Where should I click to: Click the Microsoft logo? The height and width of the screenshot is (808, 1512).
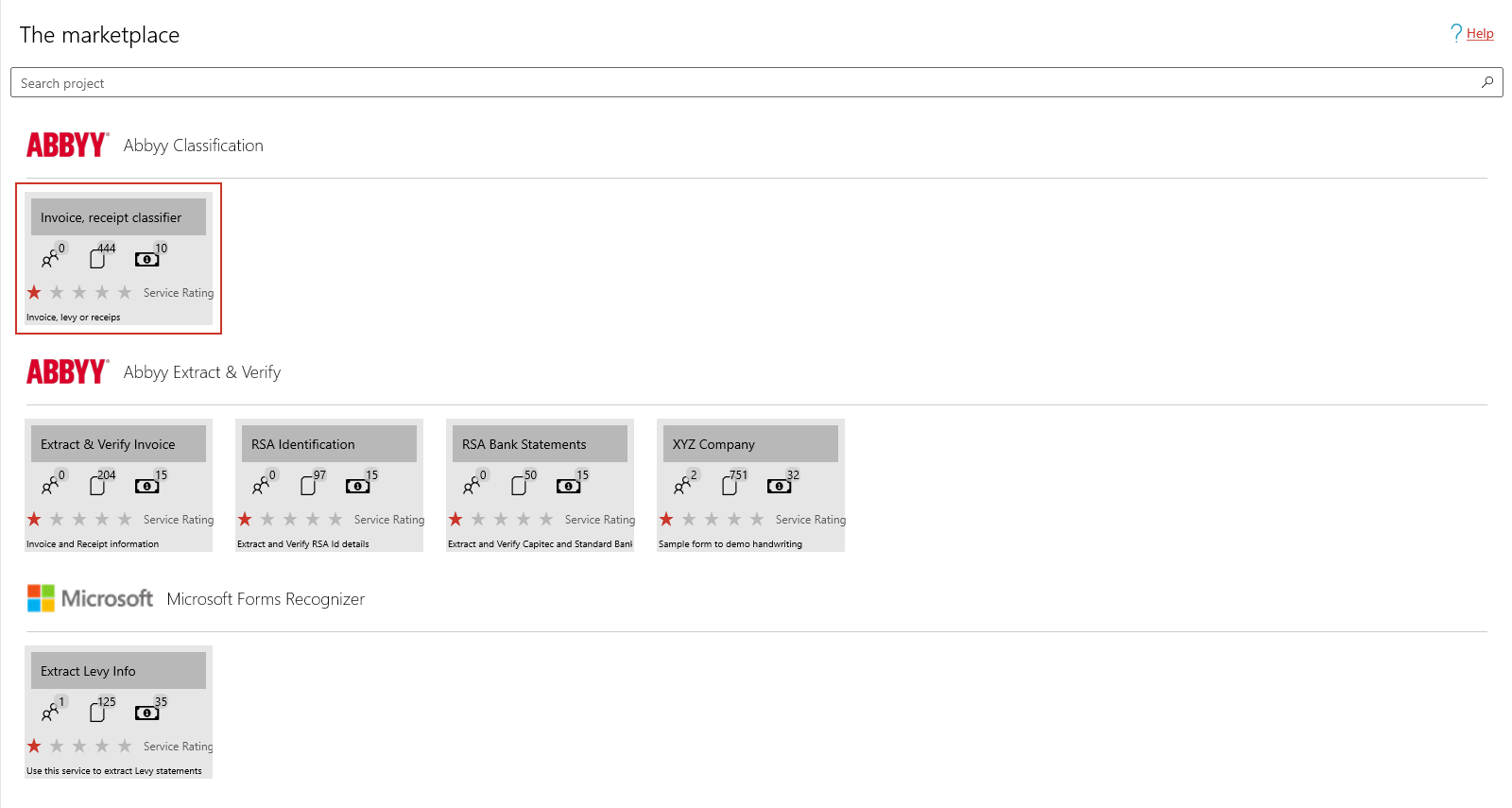90,598
